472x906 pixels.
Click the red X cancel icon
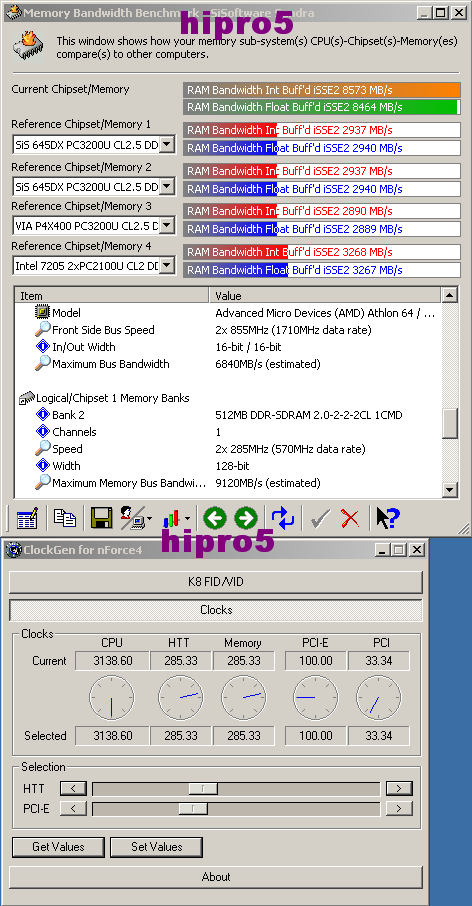350,518
